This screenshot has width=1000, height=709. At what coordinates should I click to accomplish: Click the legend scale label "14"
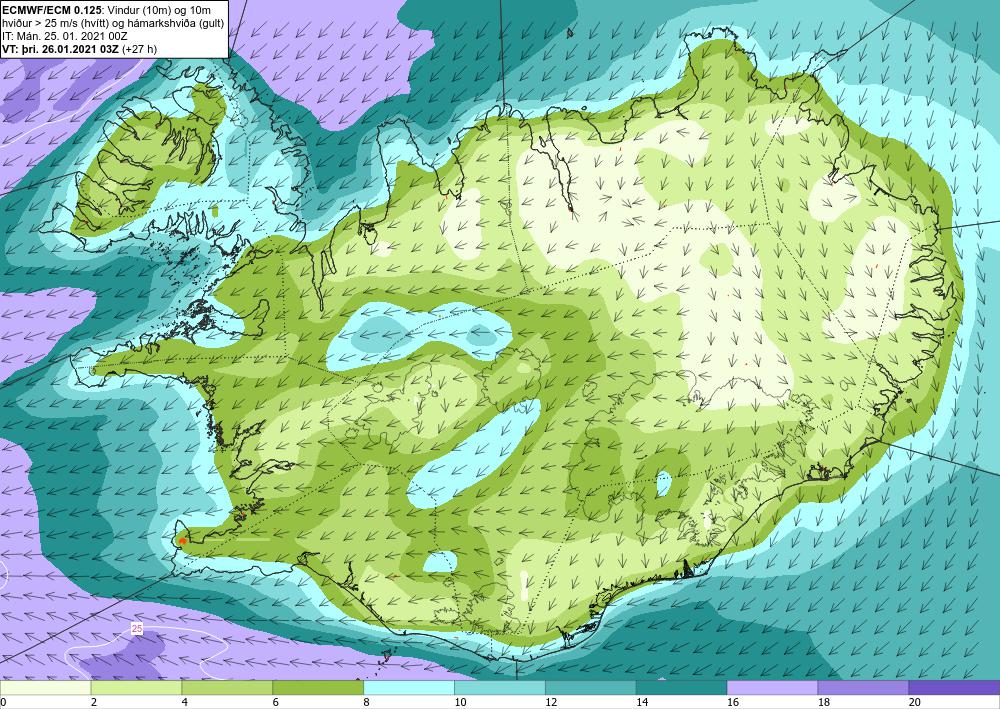(x=642, y=702)
